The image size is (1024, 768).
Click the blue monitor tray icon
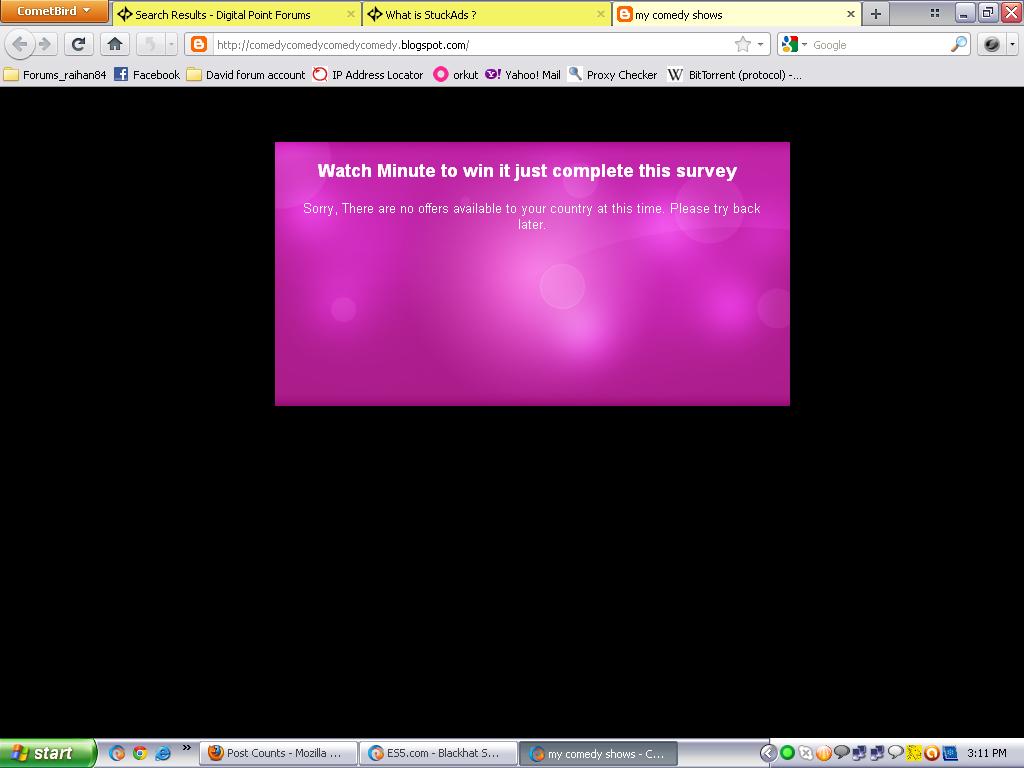point(949,753)
